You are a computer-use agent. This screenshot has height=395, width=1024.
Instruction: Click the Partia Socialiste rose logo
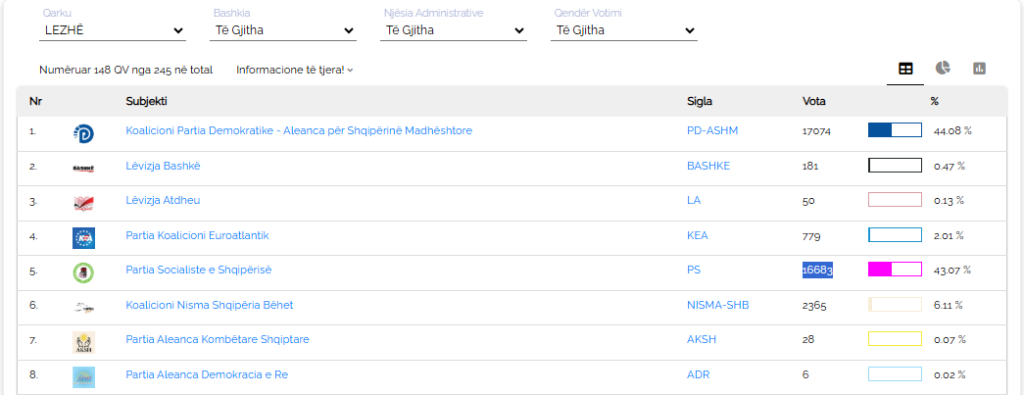84,273
